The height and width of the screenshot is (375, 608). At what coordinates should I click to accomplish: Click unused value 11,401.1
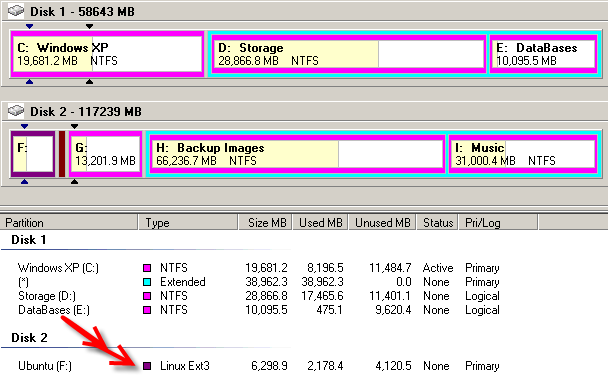[x=390, y=296]
